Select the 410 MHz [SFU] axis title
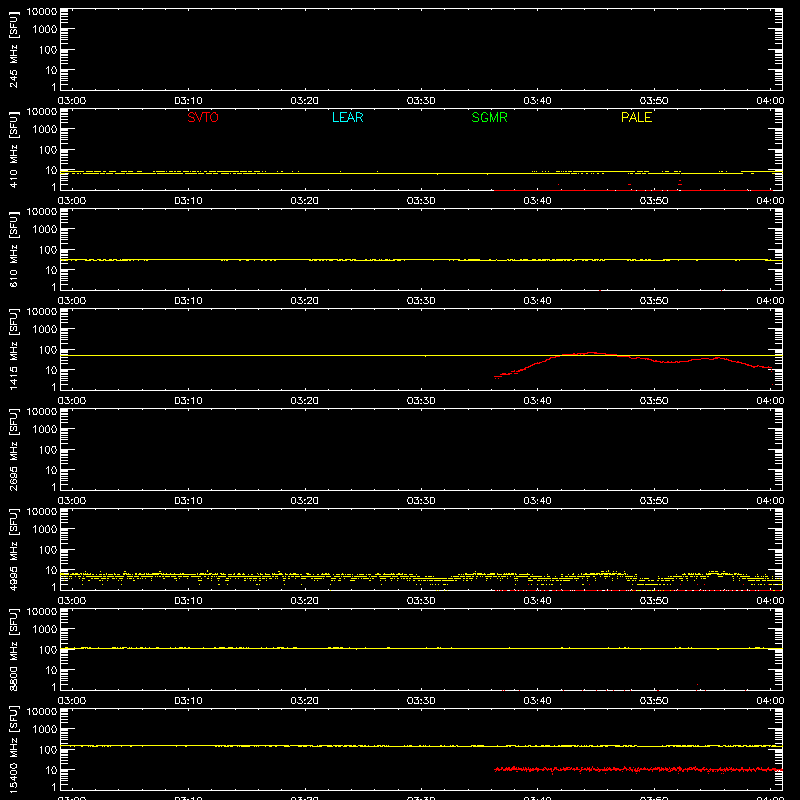 pyautogui.click(x=13, y=149)
